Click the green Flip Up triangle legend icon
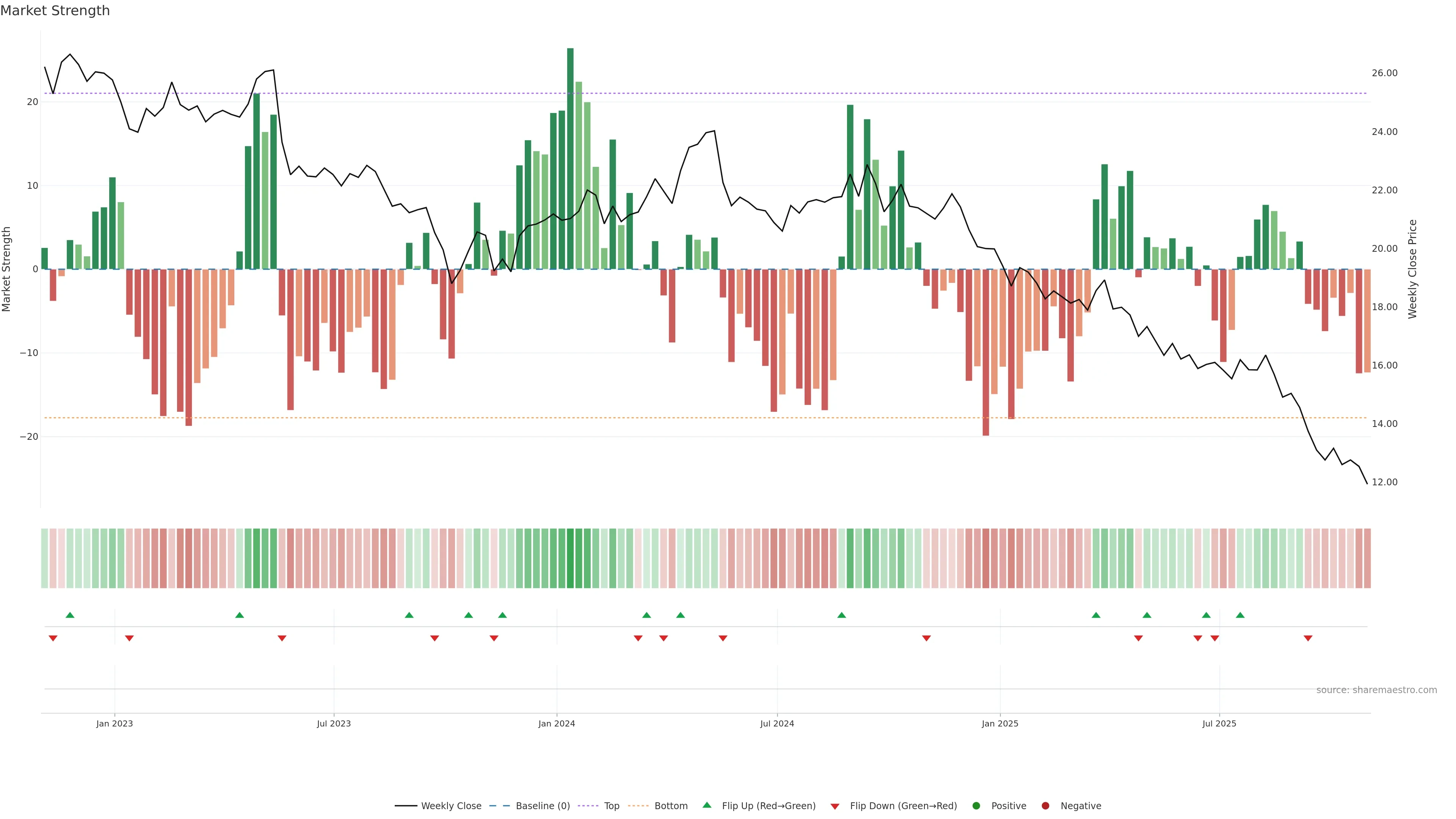 click(x=706, y=805)
